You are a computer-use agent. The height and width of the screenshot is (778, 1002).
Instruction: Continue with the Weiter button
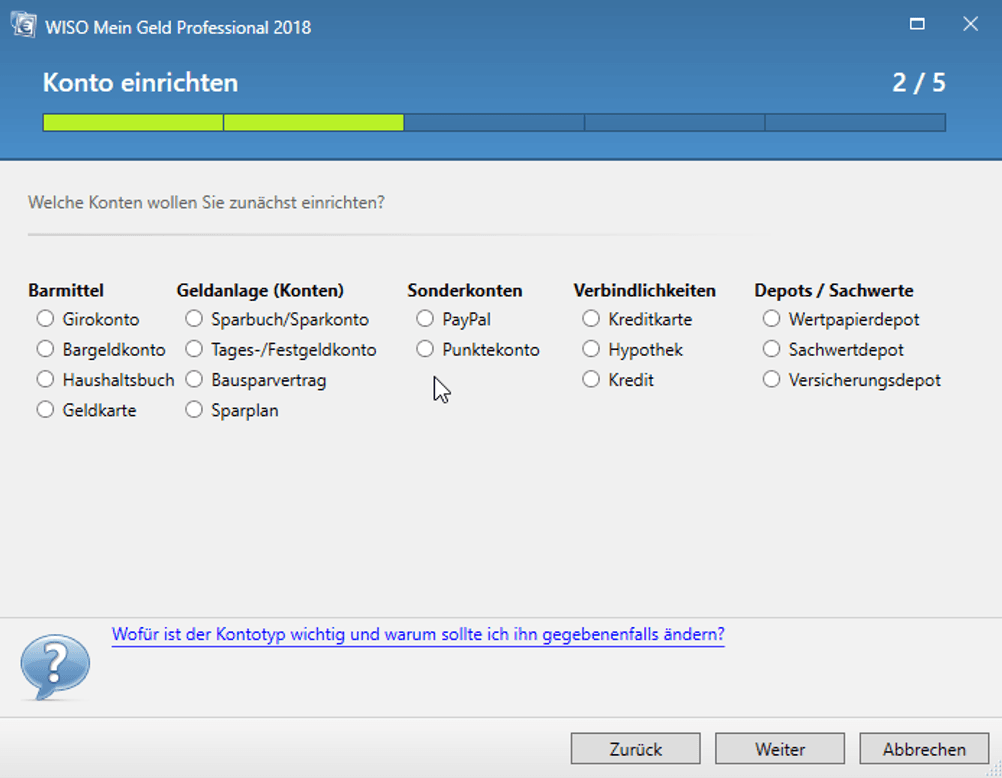780,749
